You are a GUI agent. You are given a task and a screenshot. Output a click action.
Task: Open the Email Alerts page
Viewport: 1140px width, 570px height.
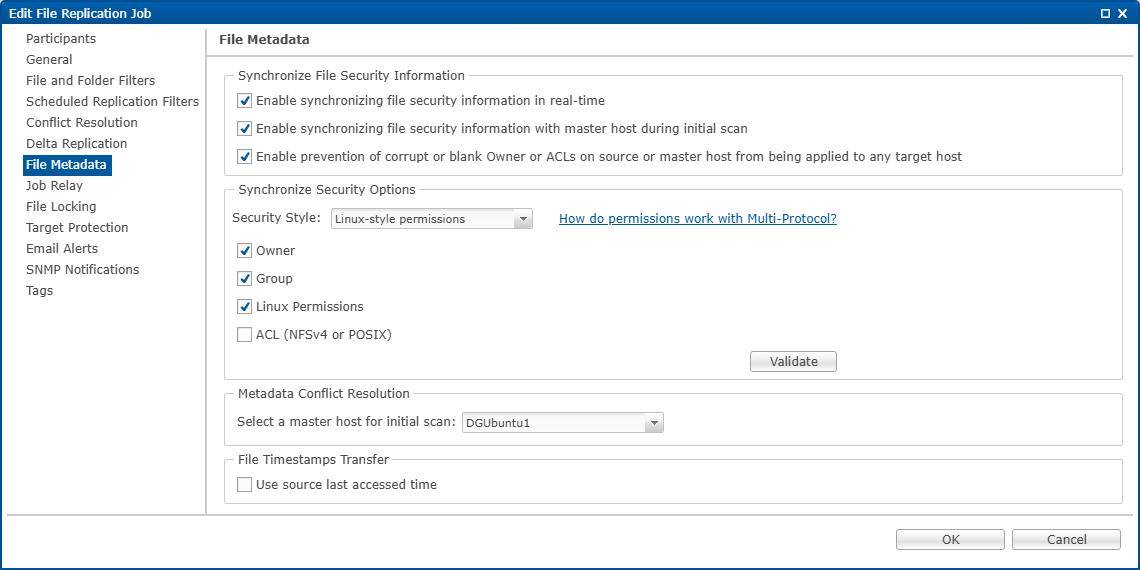pos(62,249)
